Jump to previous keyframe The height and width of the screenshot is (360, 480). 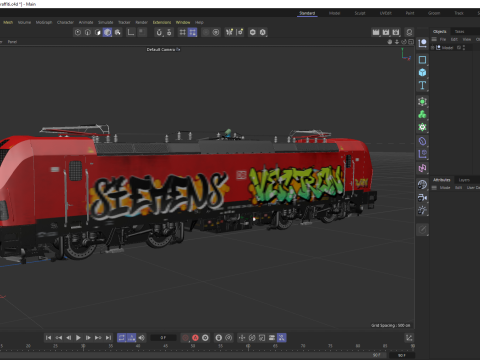tap(59, 338)
